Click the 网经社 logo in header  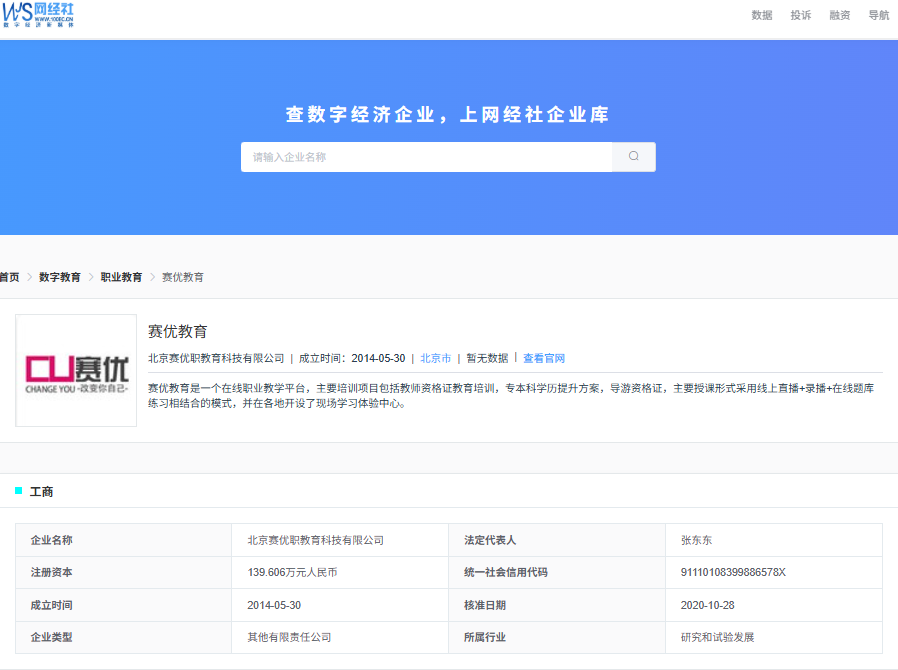click(38, 14)
